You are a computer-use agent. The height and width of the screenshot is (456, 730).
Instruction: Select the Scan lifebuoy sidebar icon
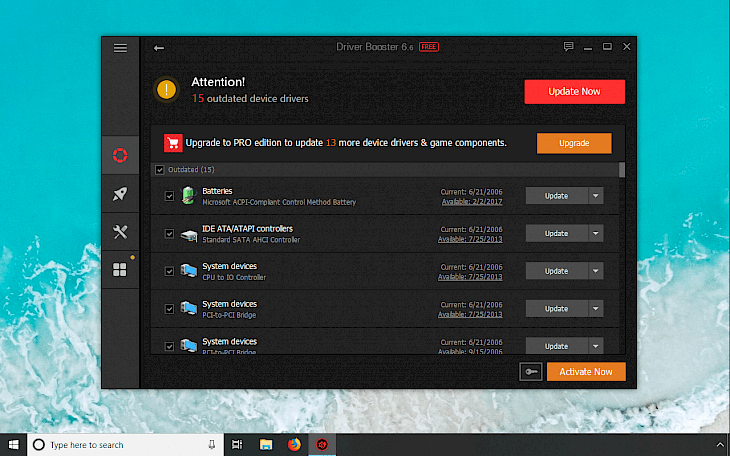pos(120,155)
